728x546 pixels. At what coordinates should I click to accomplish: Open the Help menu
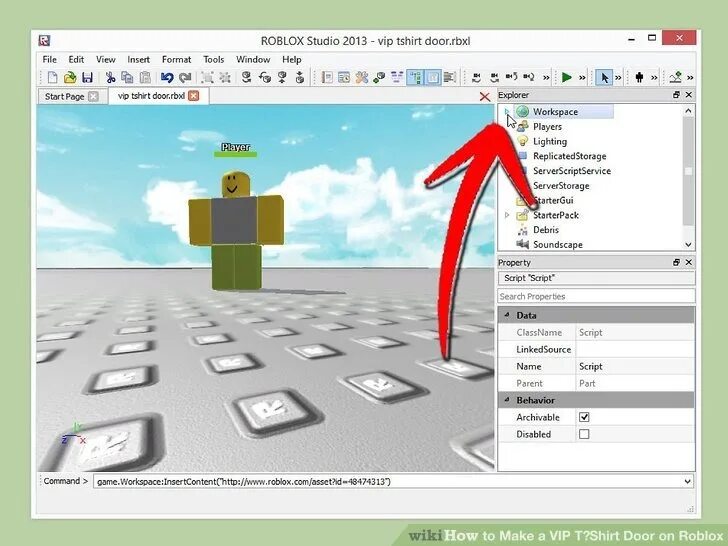point(292,59)
